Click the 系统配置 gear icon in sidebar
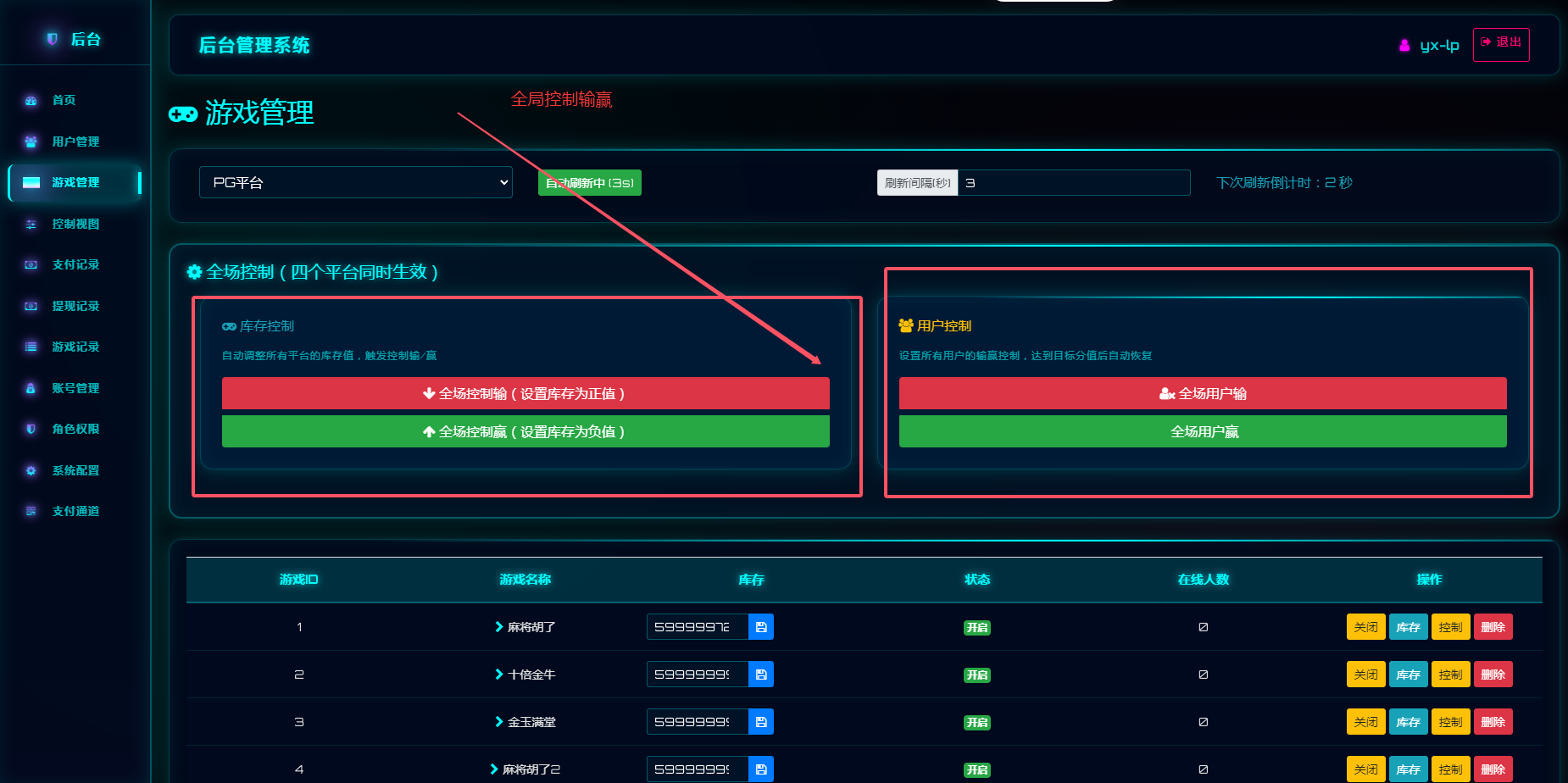The image size is (1568, 783). (31, 470)
